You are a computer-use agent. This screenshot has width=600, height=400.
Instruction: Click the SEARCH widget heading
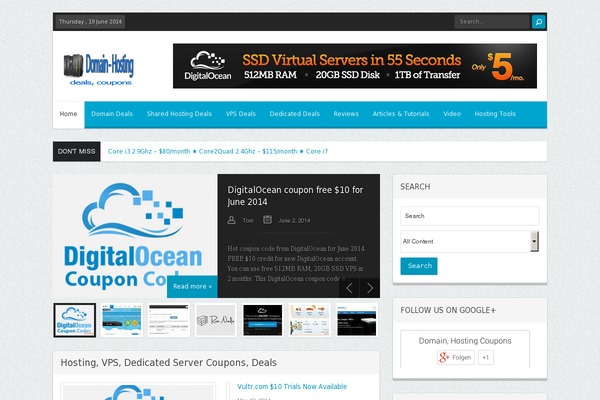click(415, 187)
